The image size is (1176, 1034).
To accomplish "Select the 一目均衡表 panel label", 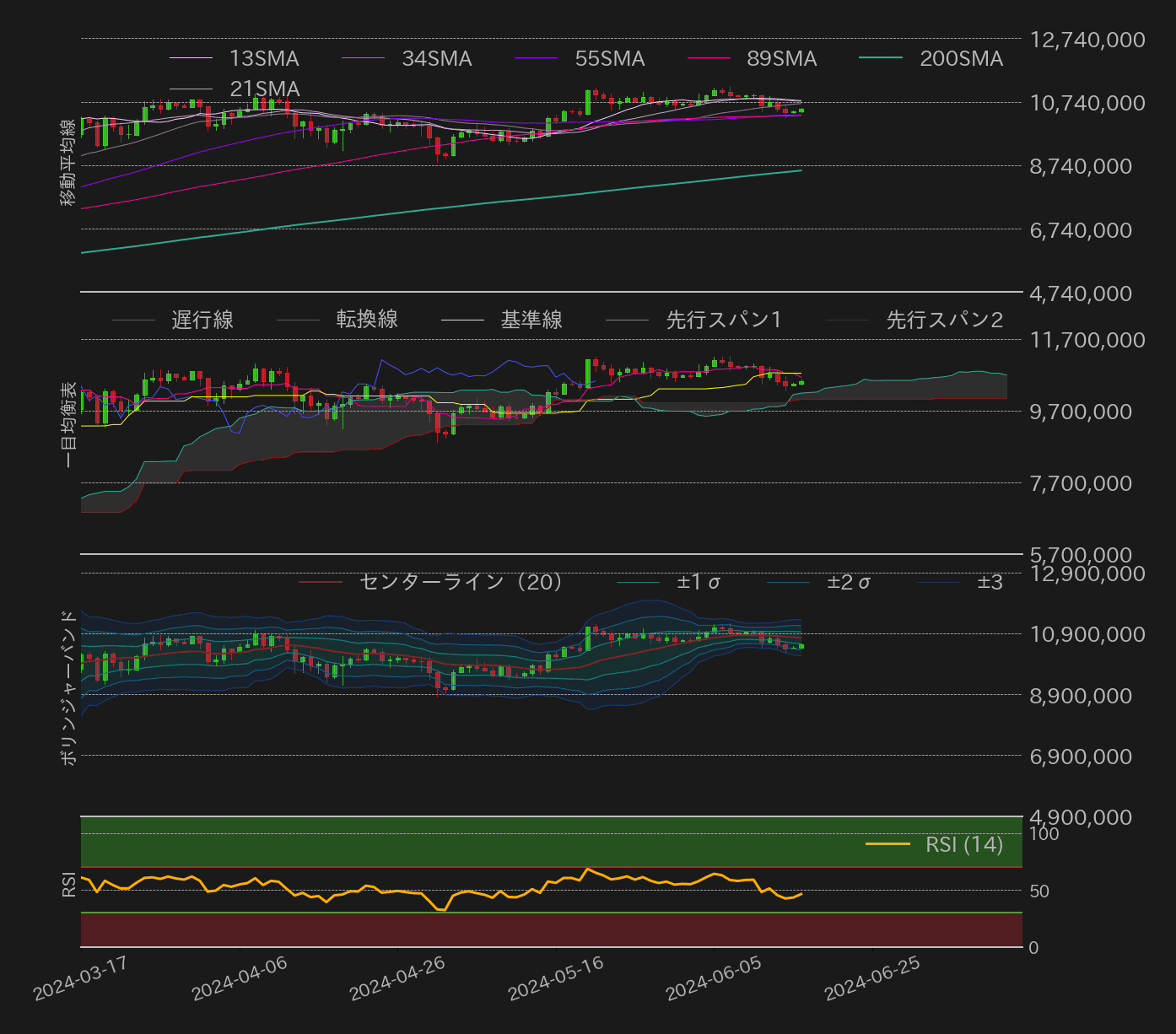I will tap(66, 422).
